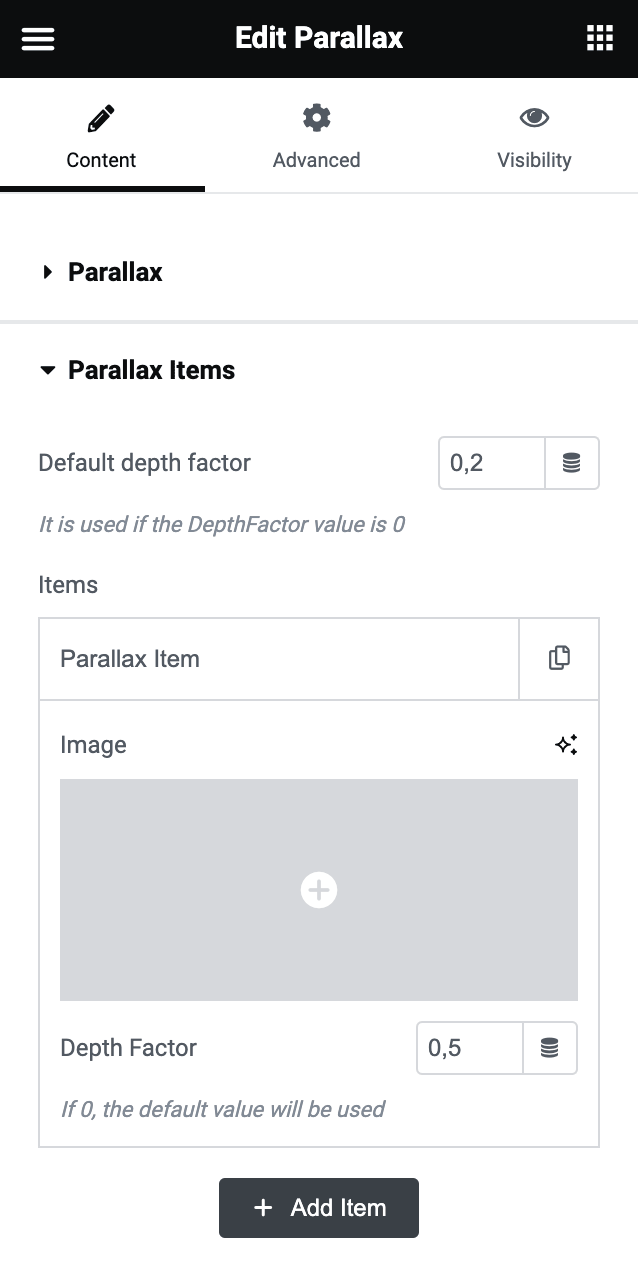The height and width of the screenshot is (1266, 638).
Task: Click the eye icon above Visibility
Action: pos(534,117)
